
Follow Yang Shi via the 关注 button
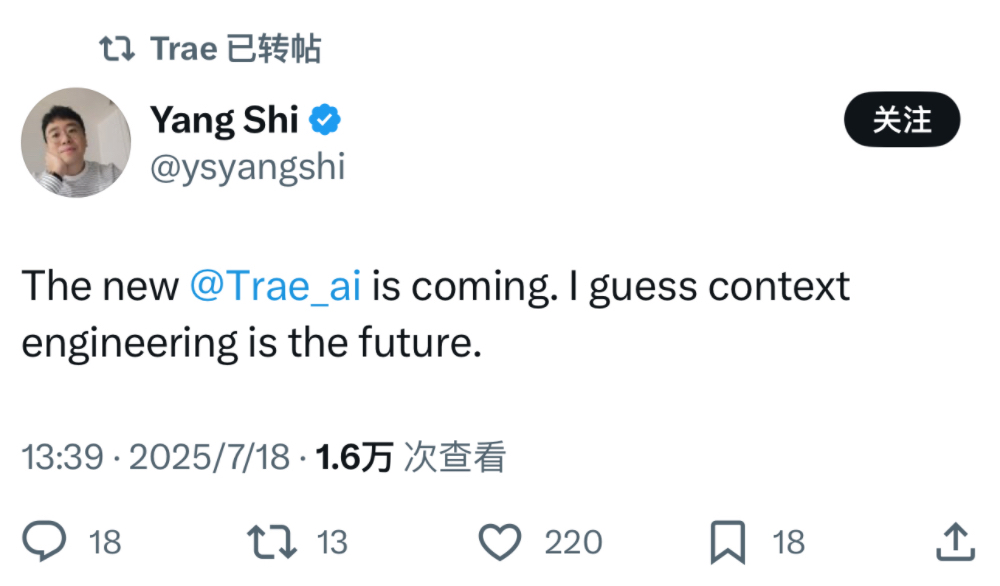point(902,119)
